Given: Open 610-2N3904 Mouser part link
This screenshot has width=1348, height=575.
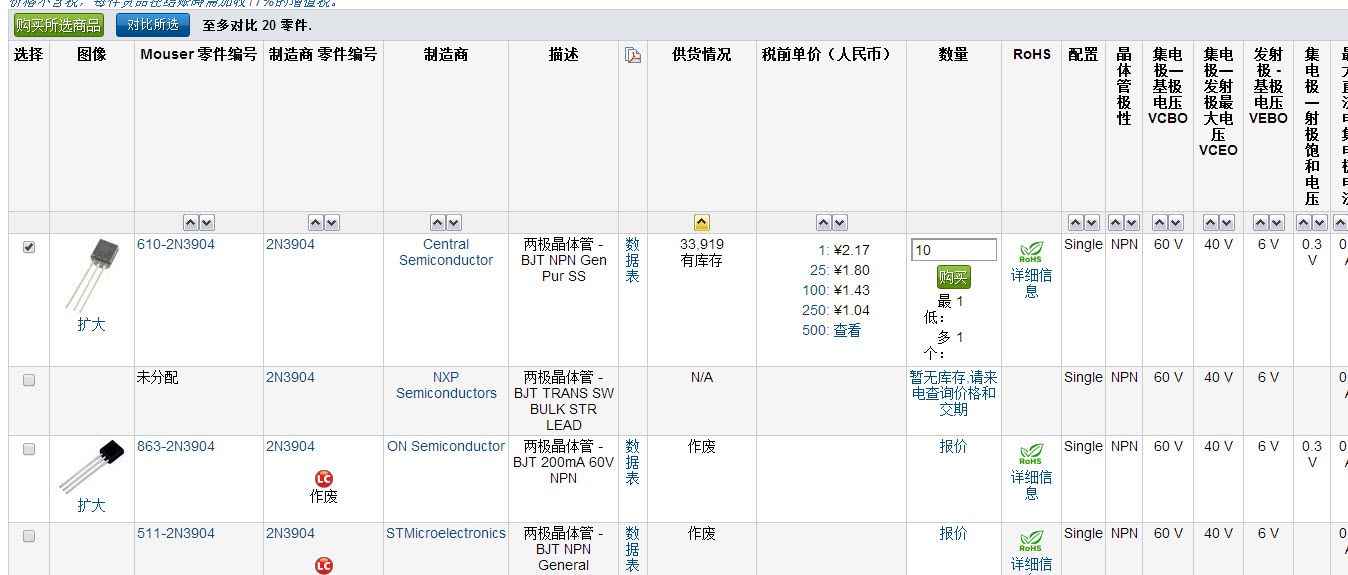Looking at the screenshot, I should pyautogui.click(x=176, y=244).
